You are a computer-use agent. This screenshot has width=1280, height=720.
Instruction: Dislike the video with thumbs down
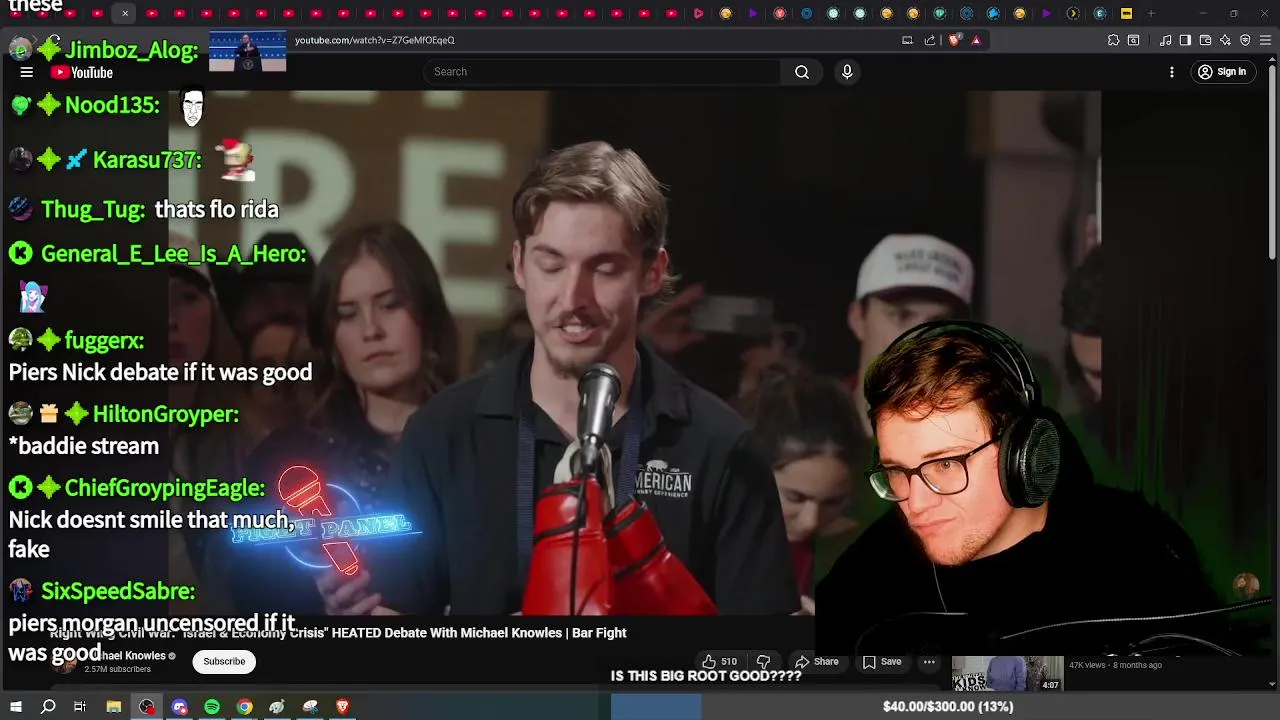click(x=763, y=661)
